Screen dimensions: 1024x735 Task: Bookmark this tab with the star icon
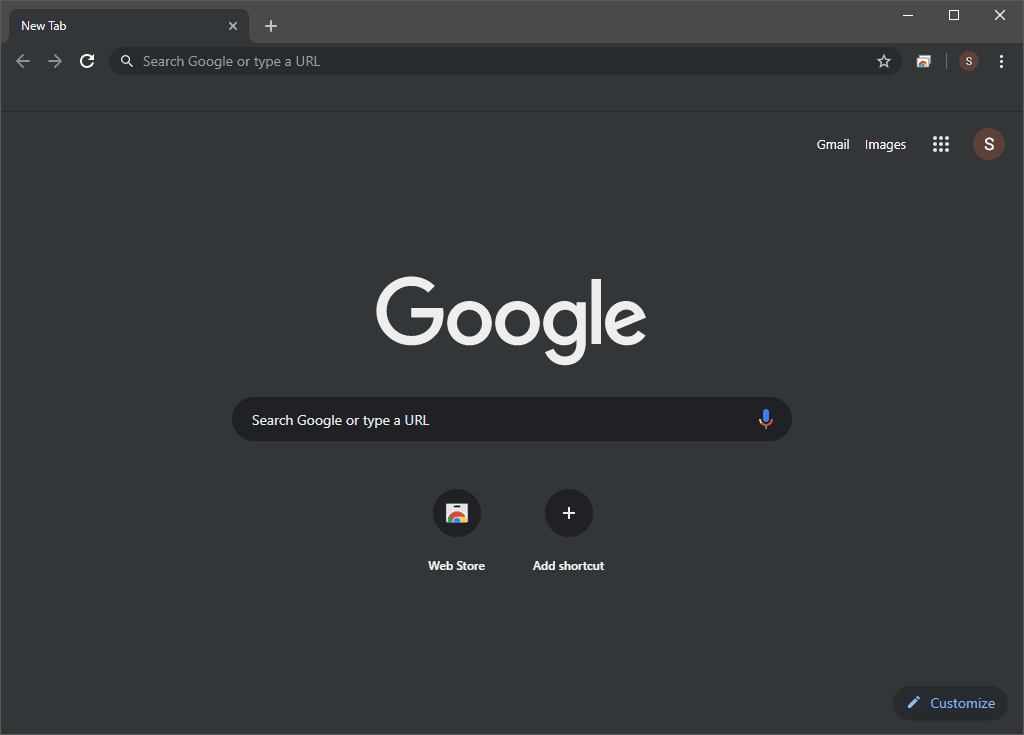884,61
